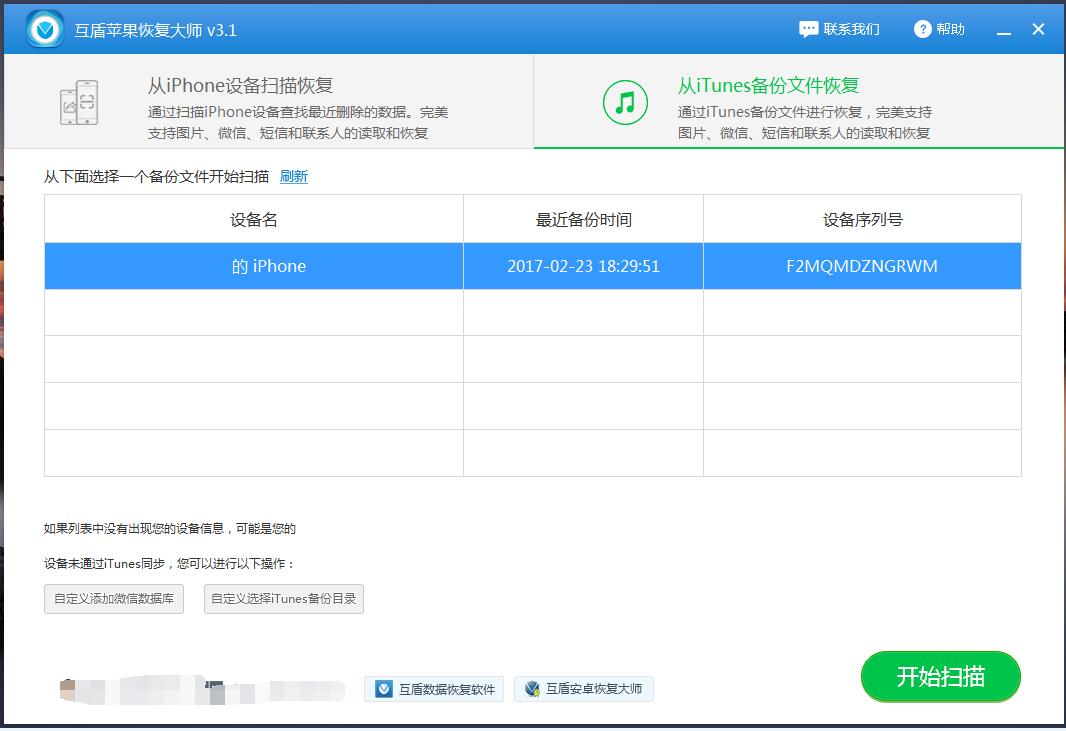This screenshot has width=1066, height=731.
Task: Open 联系我们 contact link
Action: click(849, 29)
